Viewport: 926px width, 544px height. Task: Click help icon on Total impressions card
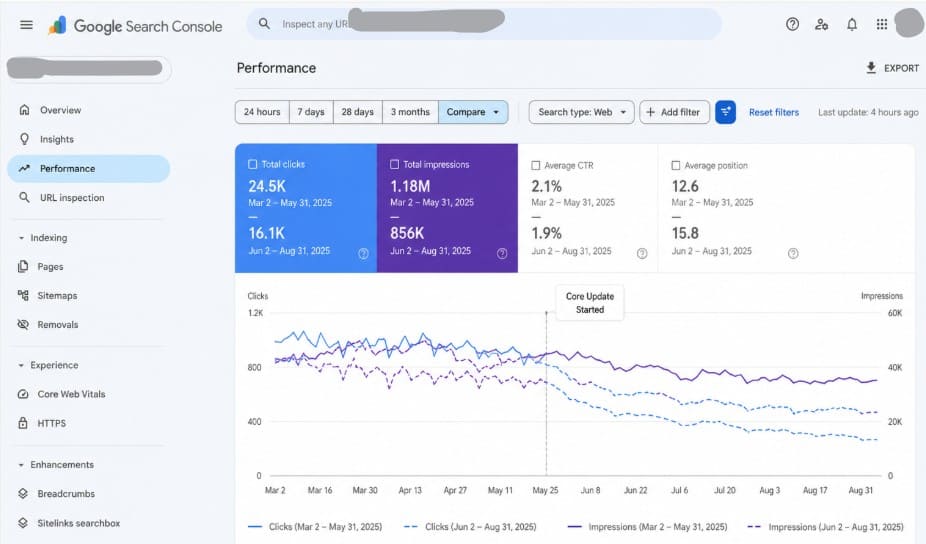coord(502,253)
